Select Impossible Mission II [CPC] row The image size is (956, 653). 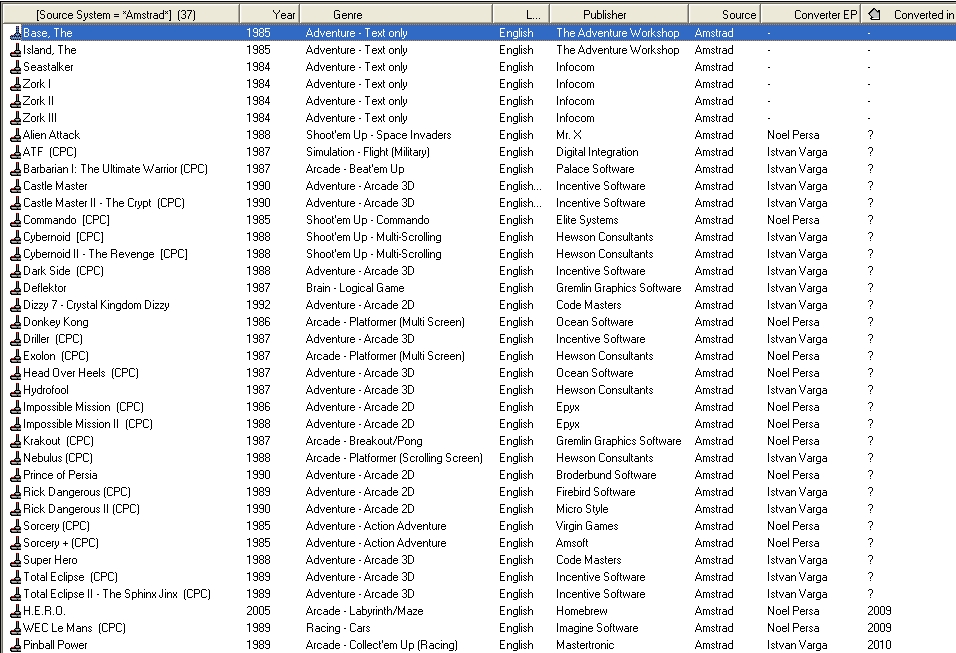click(x=88, y=424)
